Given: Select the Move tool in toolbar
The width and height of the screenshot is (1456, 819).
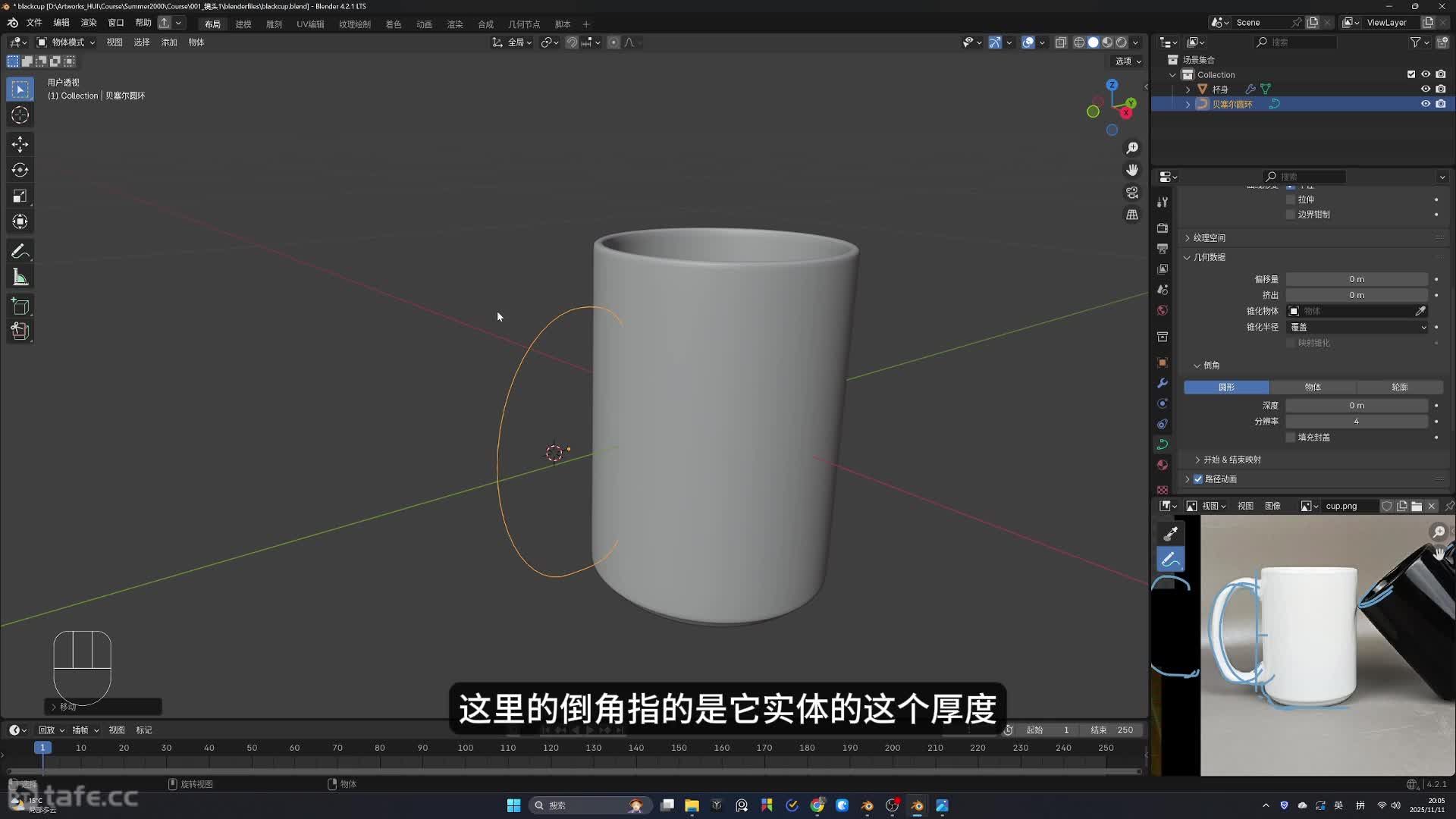Looking at the screenshot, I should click(20, 144).
